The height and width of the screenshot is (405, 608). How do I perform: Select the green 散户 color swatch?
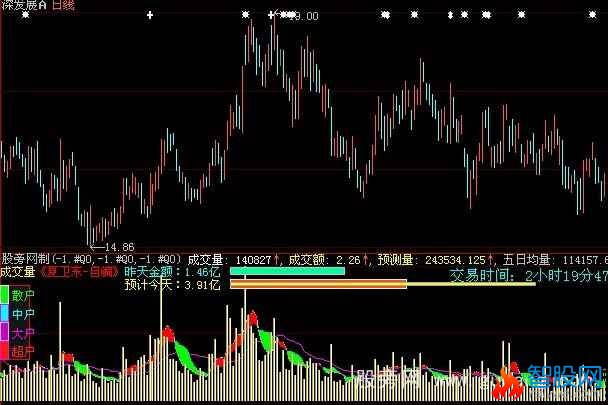[4, 295]
